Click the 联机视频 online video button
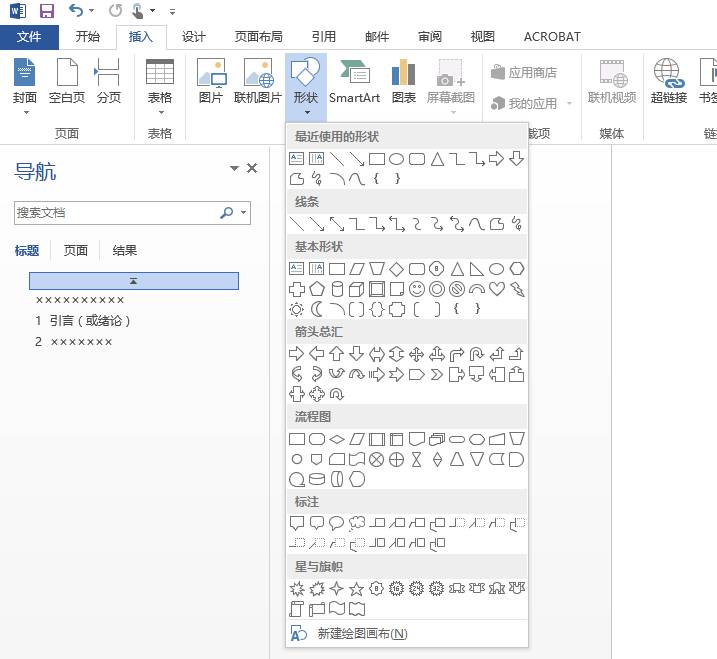This screenshot has height=659, width=717. (x=612, y=81)
